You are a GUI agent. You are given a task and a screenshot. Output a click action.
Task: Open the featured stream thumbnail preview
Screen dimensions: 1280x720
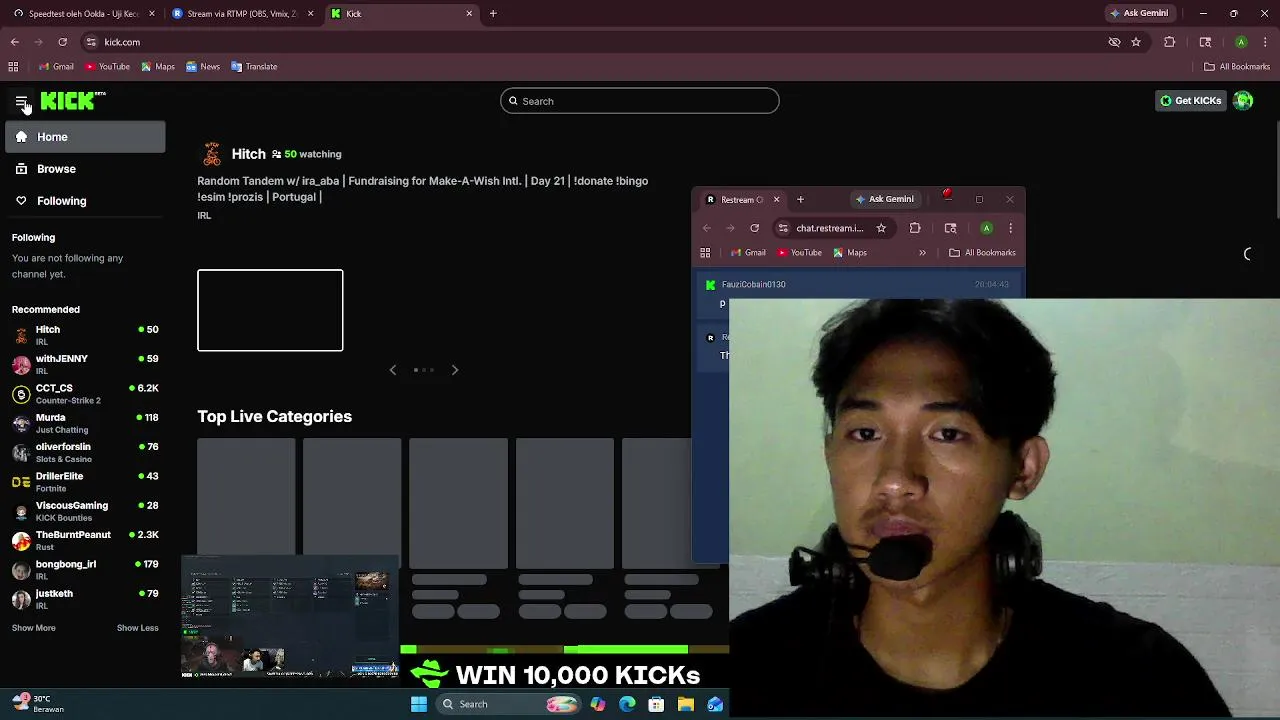click(270, 310)
